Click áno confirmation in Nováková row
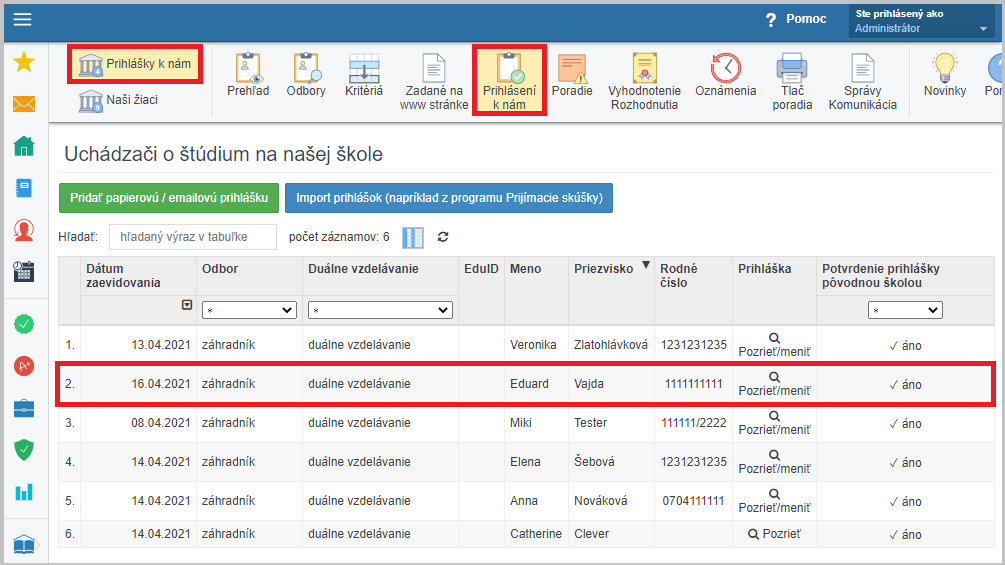The height and width of the screenshot is (565, 1005). coord(905,502)
